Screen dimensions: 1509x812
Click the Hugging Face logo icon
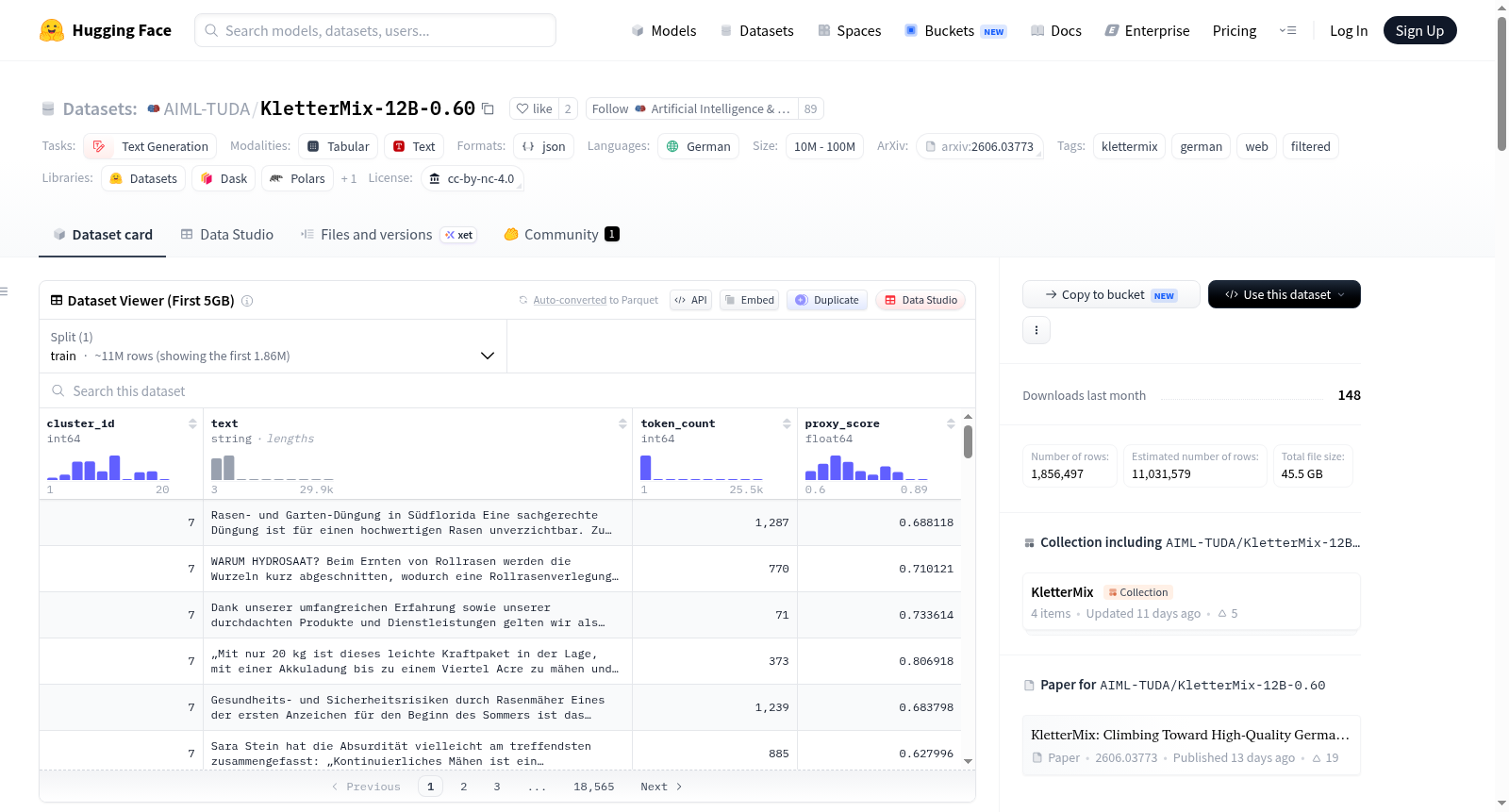[52, 30]
